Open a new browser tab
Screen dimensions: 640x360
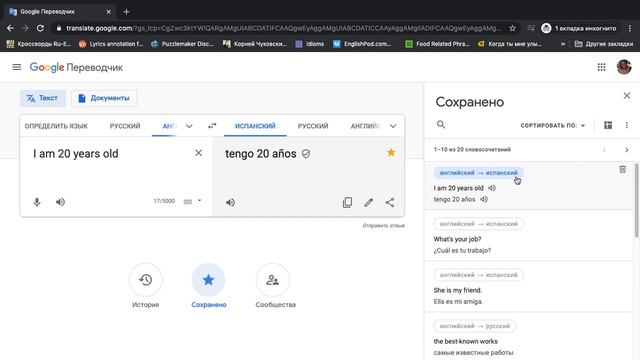(x=126, y=12)
